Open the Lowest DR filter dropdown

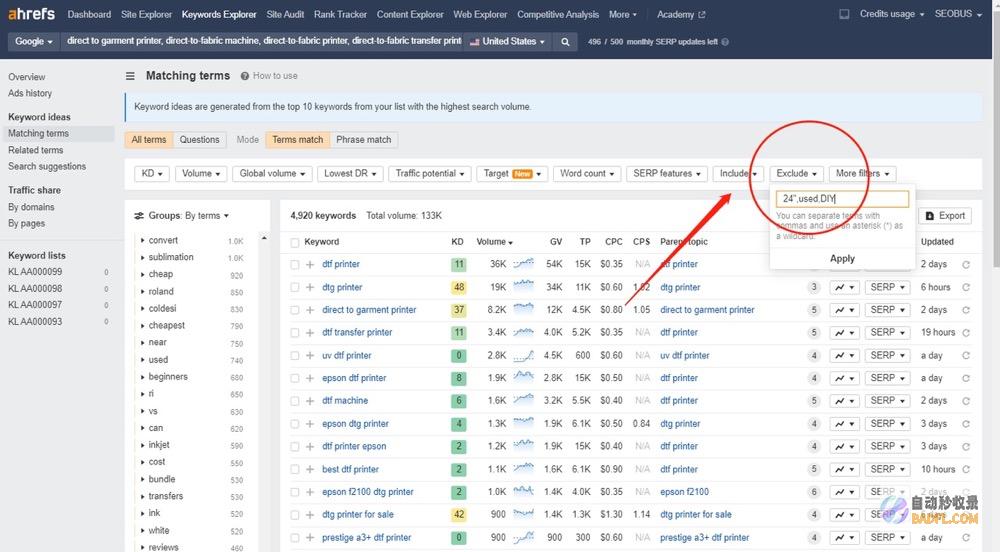pos(349,173)
